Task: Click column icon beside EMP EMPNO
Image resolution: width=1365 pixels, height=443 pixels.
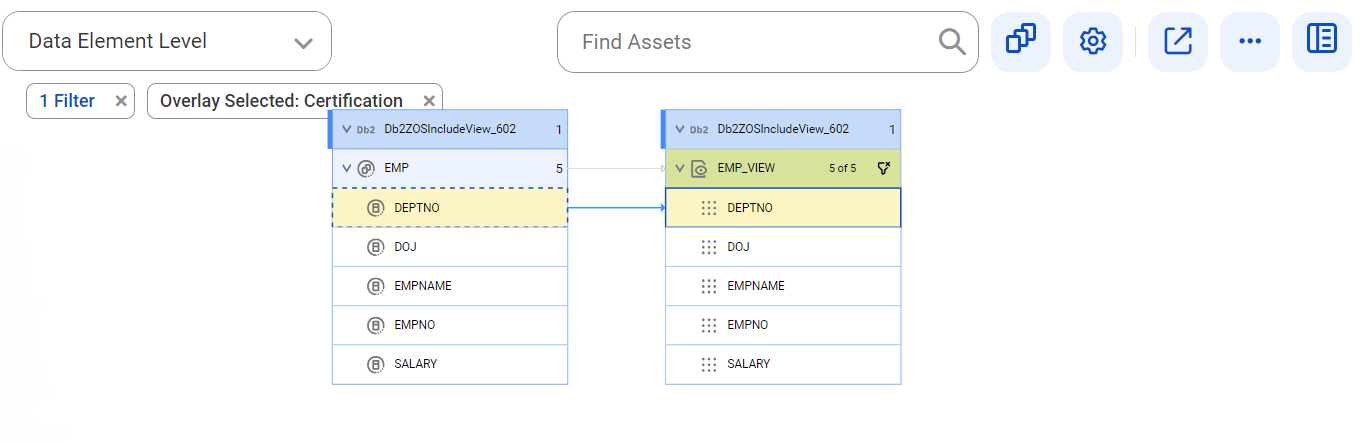Action: tap(376, 325)
